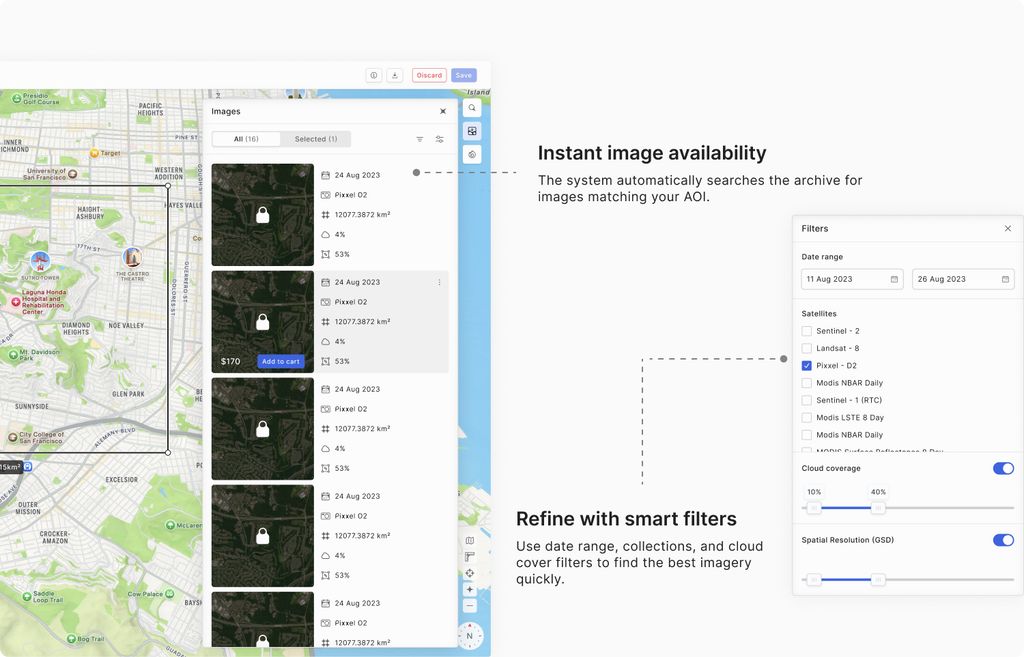Screen dimensions: 1024x657
Task: Check Modis LSTE 8 Day satellite
Action: coord(807,417)
